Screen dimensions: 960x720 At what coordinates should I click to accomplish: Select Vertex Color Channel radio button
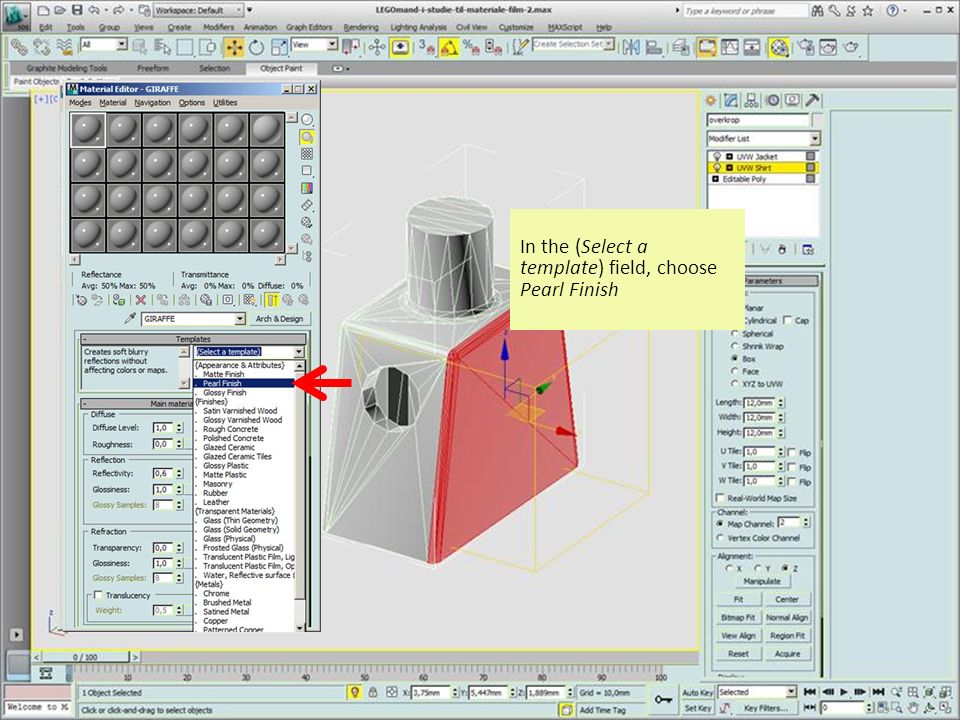tap(720, 538)
